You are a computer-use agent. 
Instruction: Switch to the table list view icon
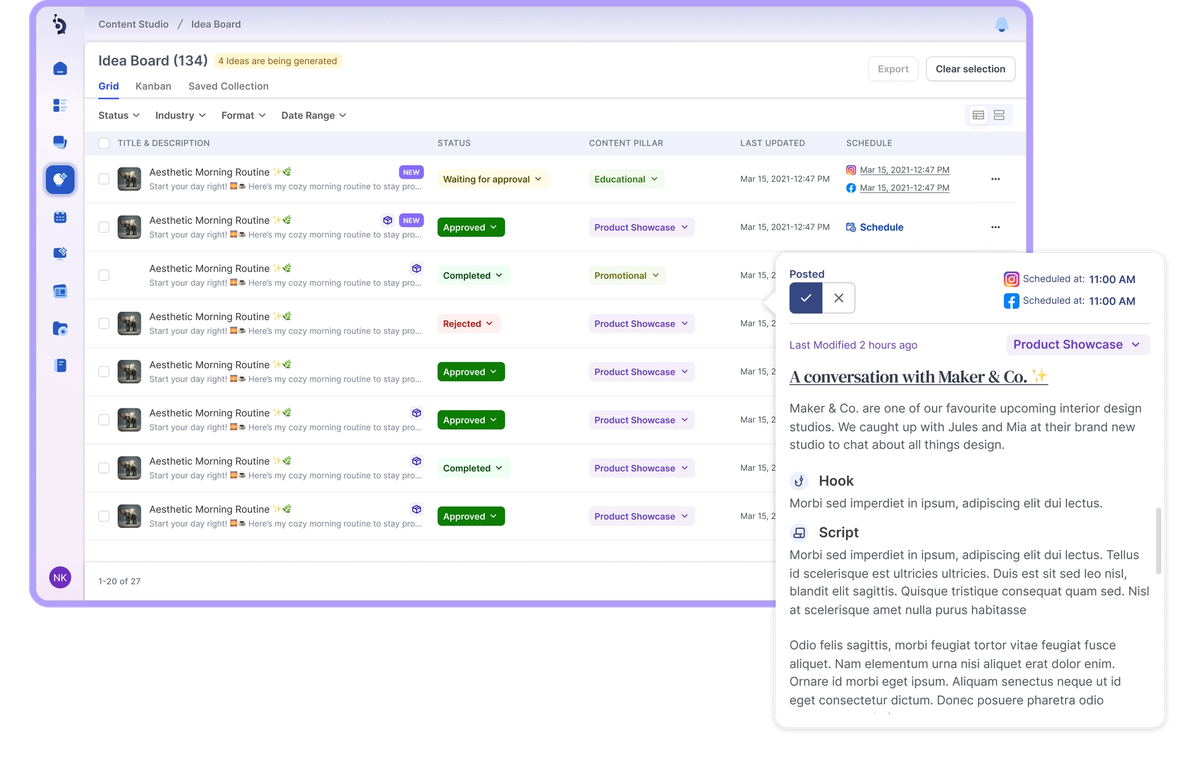click(978, 115)
